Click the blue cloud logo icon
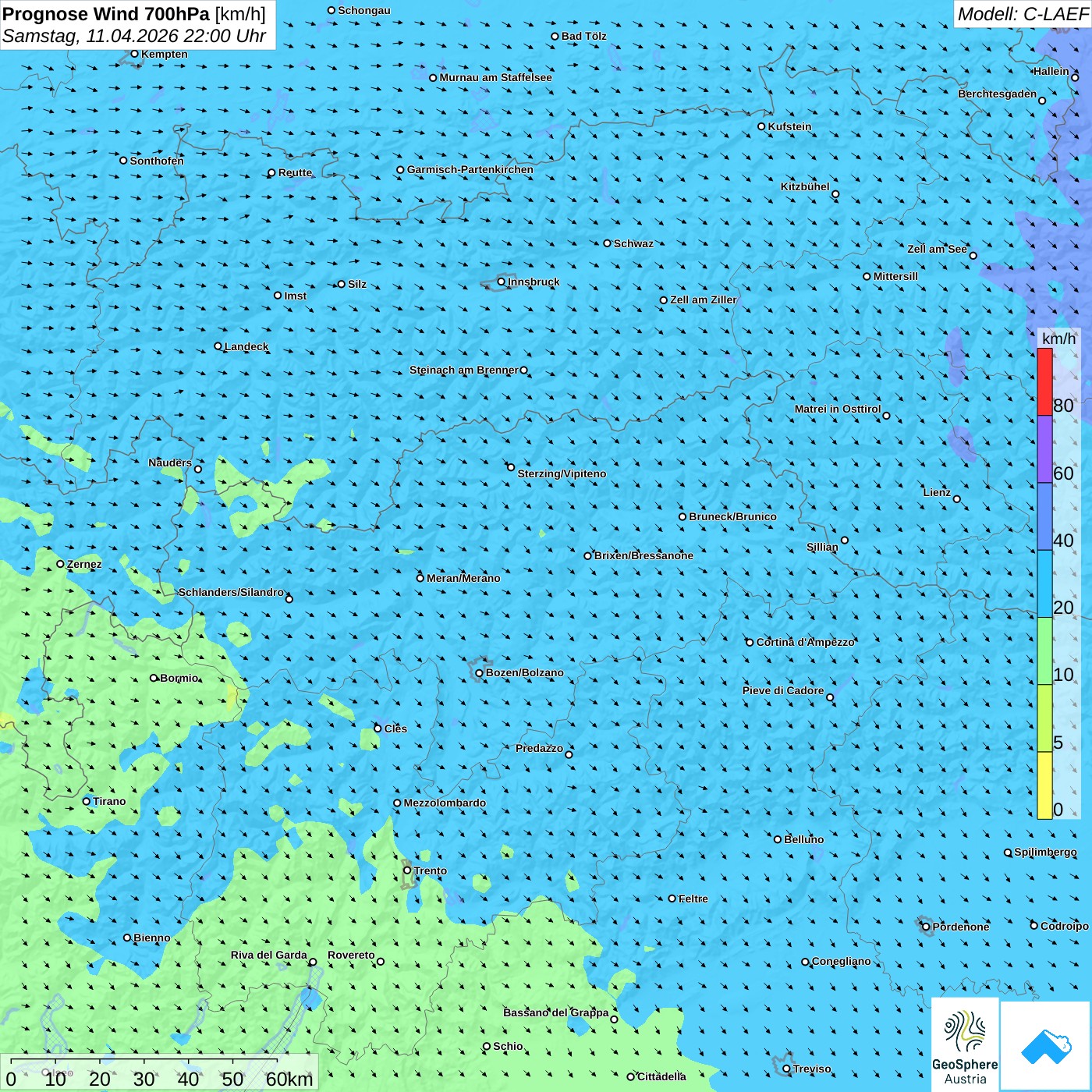 pos(1046,1047)
